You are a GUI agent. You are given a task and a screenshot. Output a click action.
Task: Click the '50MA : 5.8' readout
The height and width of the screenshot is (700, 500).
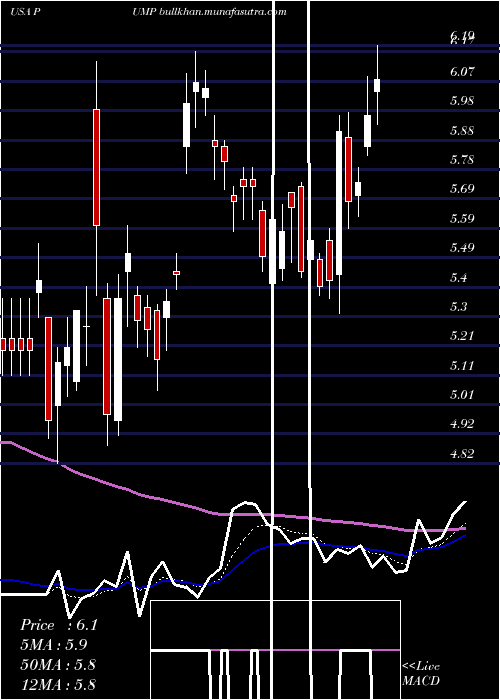[x=58, y=664]
